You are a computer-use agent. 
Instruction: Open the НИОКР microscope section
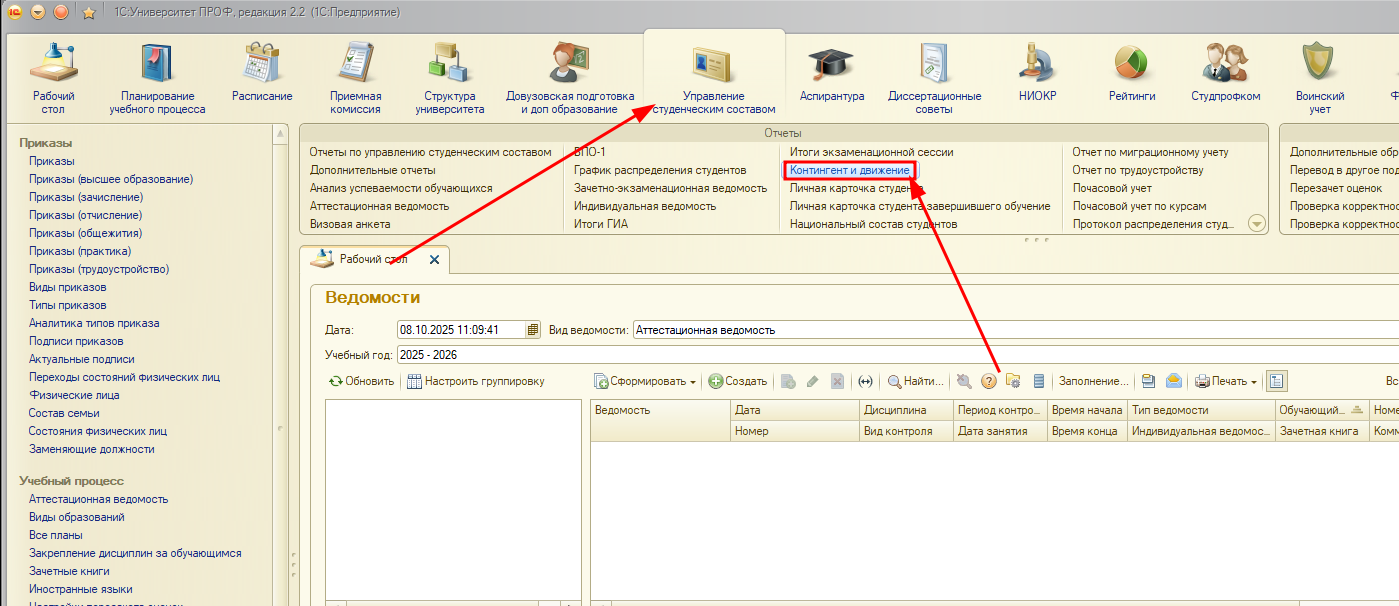[1037, 73]
